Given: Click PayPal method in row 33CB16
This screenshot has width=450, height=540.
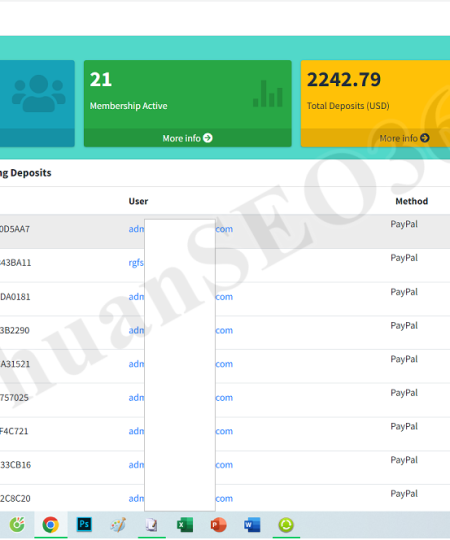Looking at the screenshot, I should pos(404,460).
